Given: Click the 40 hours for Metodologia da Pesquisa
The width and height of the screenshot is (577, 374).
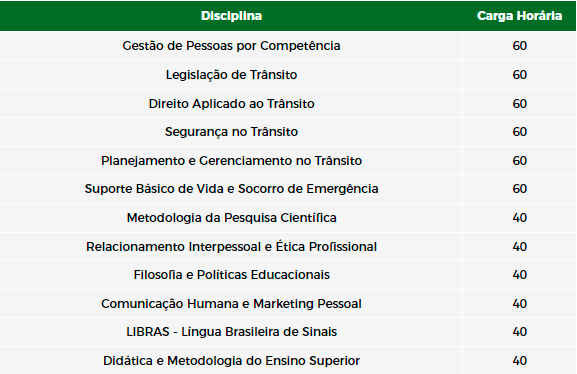Looking at the screenshot, I should pyautogui.click(x=519, y=218).
